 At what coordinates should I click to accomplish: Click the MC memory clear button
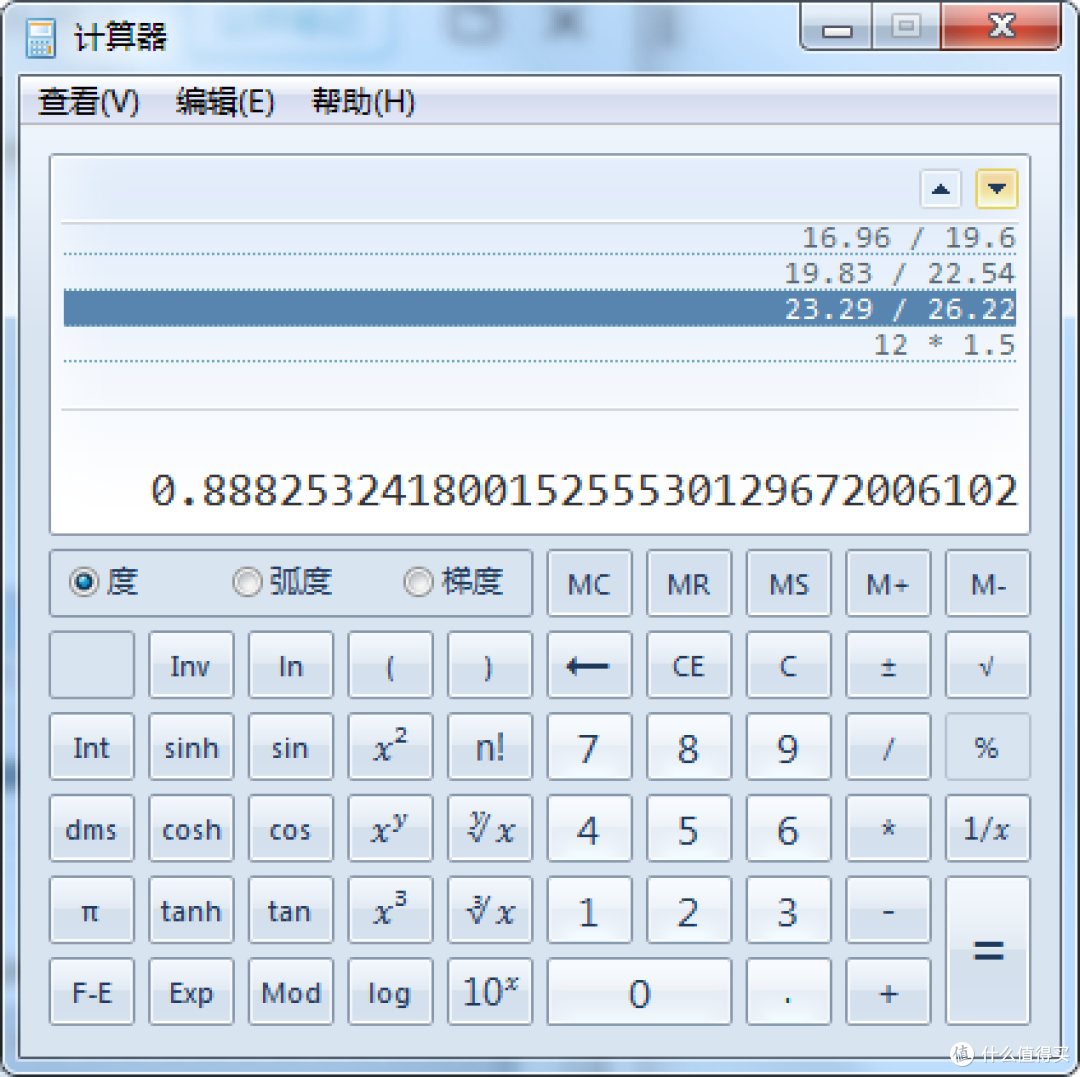pyautogui.click(x=589, y=583)
